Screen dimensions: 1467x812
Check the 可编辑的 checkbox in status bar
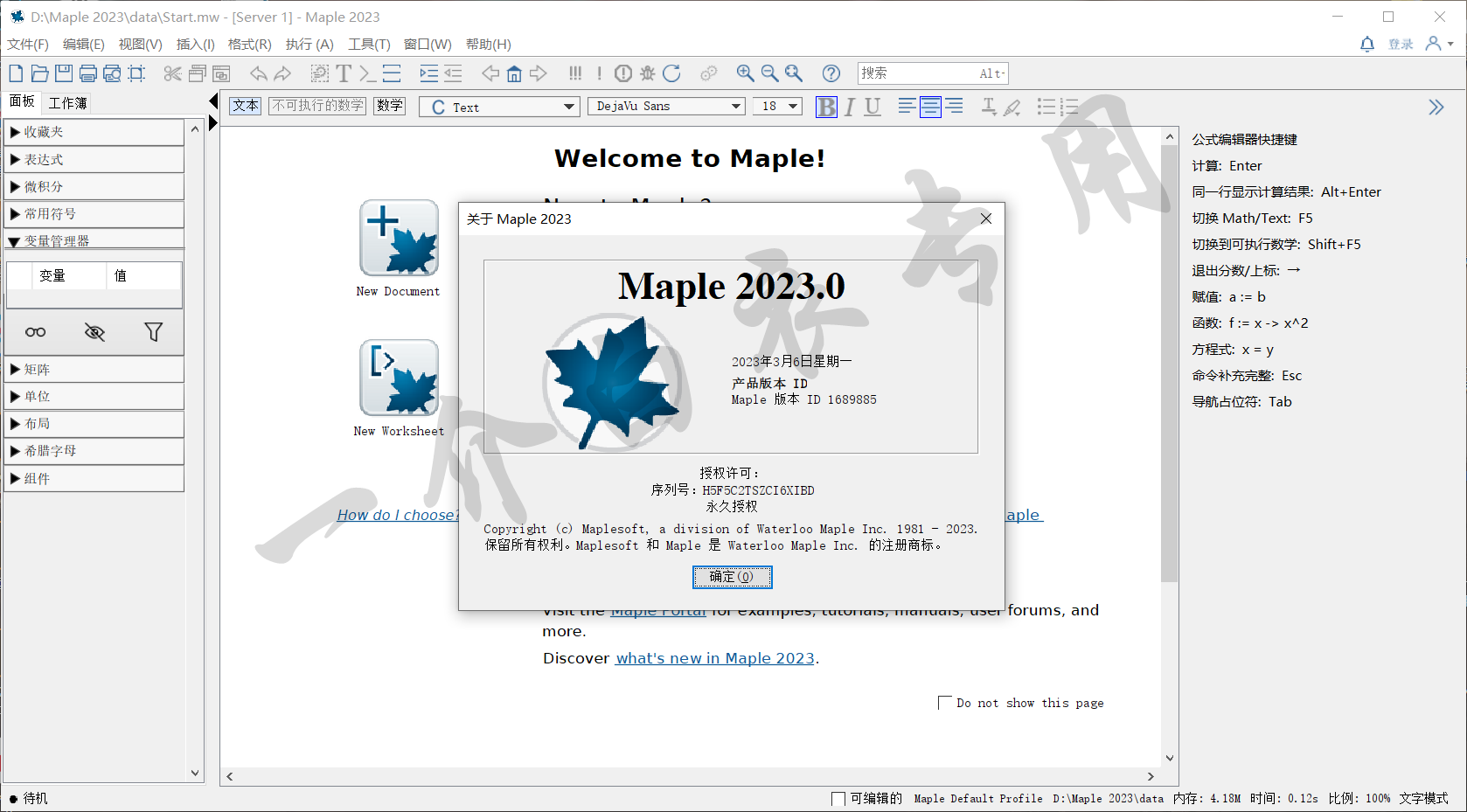pyautogui.click(x=838, y=799)
